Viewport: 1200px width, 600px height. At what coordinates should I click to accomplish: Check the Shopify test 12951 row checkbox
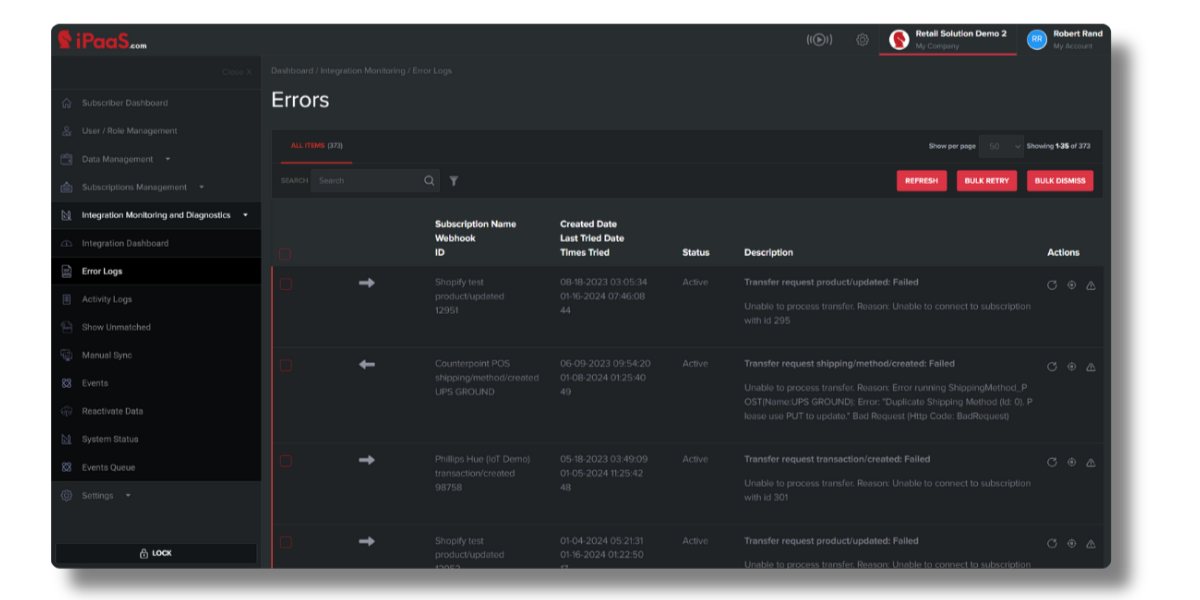point(285,284)
